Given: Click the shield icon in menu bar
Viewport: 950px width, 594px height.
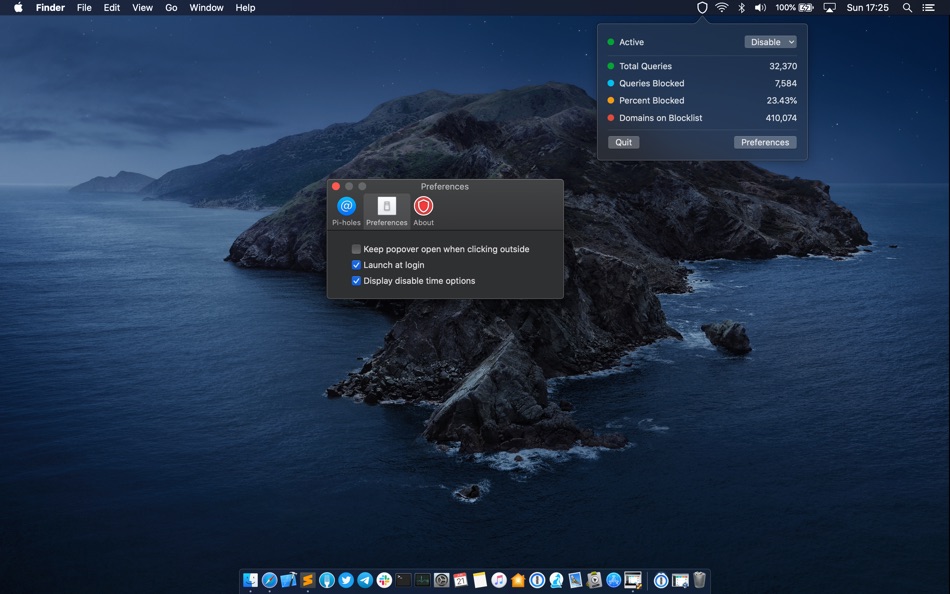Looking at the screenshot, I should (x=702, y=8).
